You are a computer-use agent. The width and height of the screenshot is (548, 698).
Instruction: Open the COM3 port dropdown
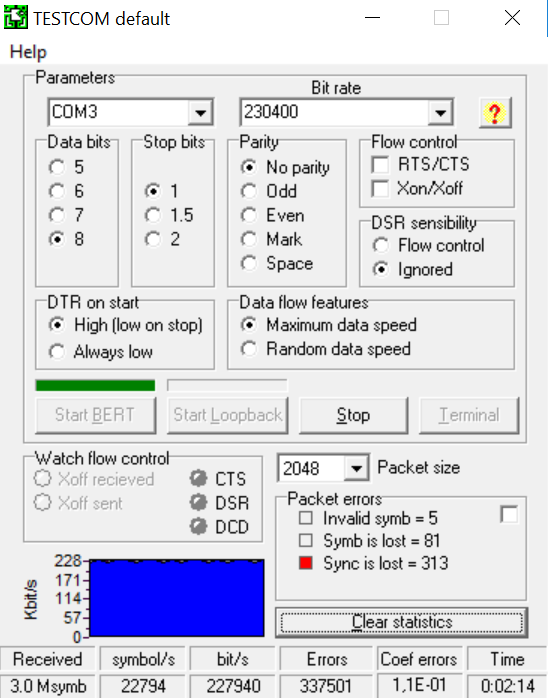point(200,112)
